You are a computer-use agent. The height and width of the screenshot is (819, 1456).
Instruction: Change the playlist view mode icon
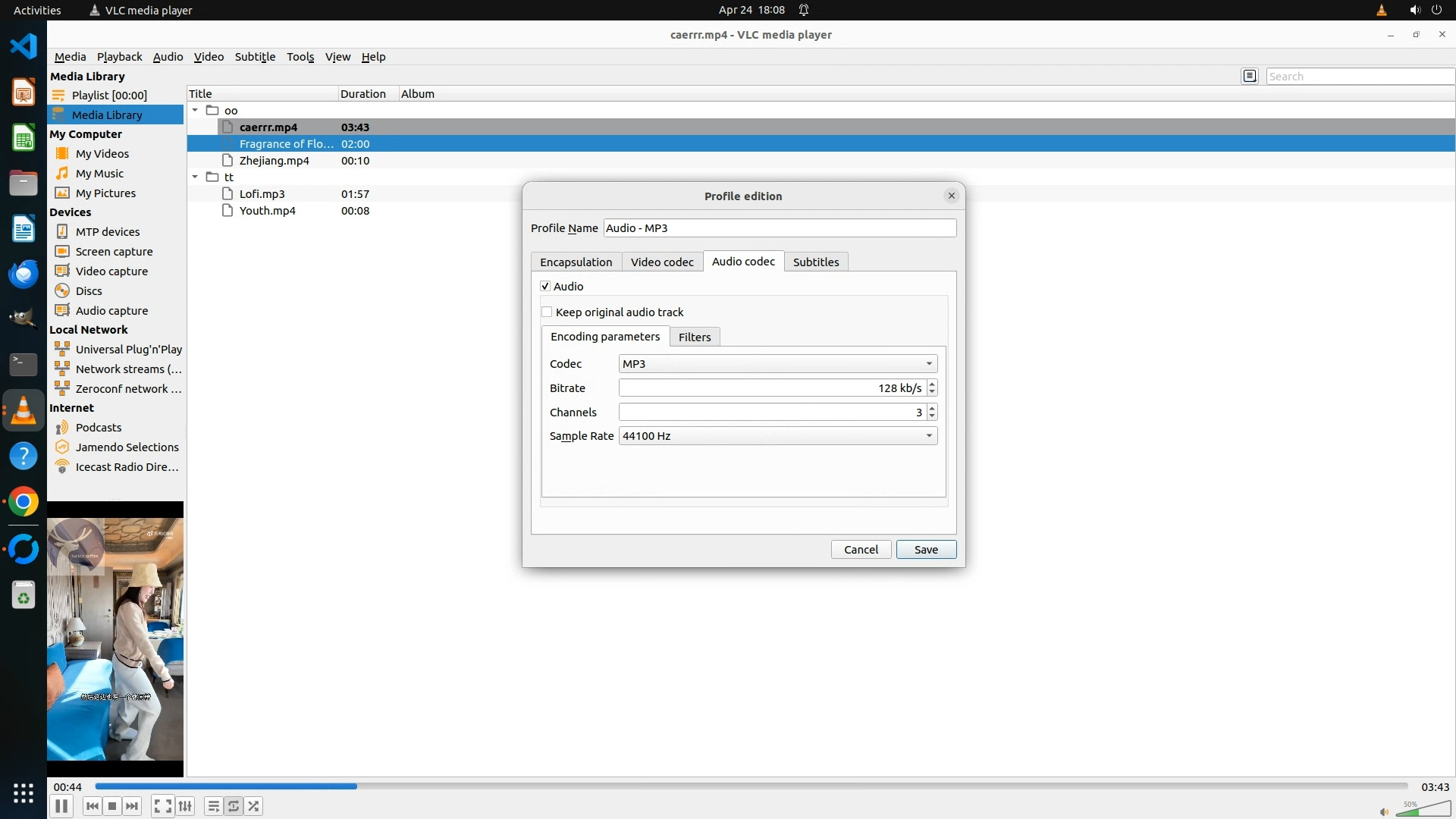[1250, 76]
